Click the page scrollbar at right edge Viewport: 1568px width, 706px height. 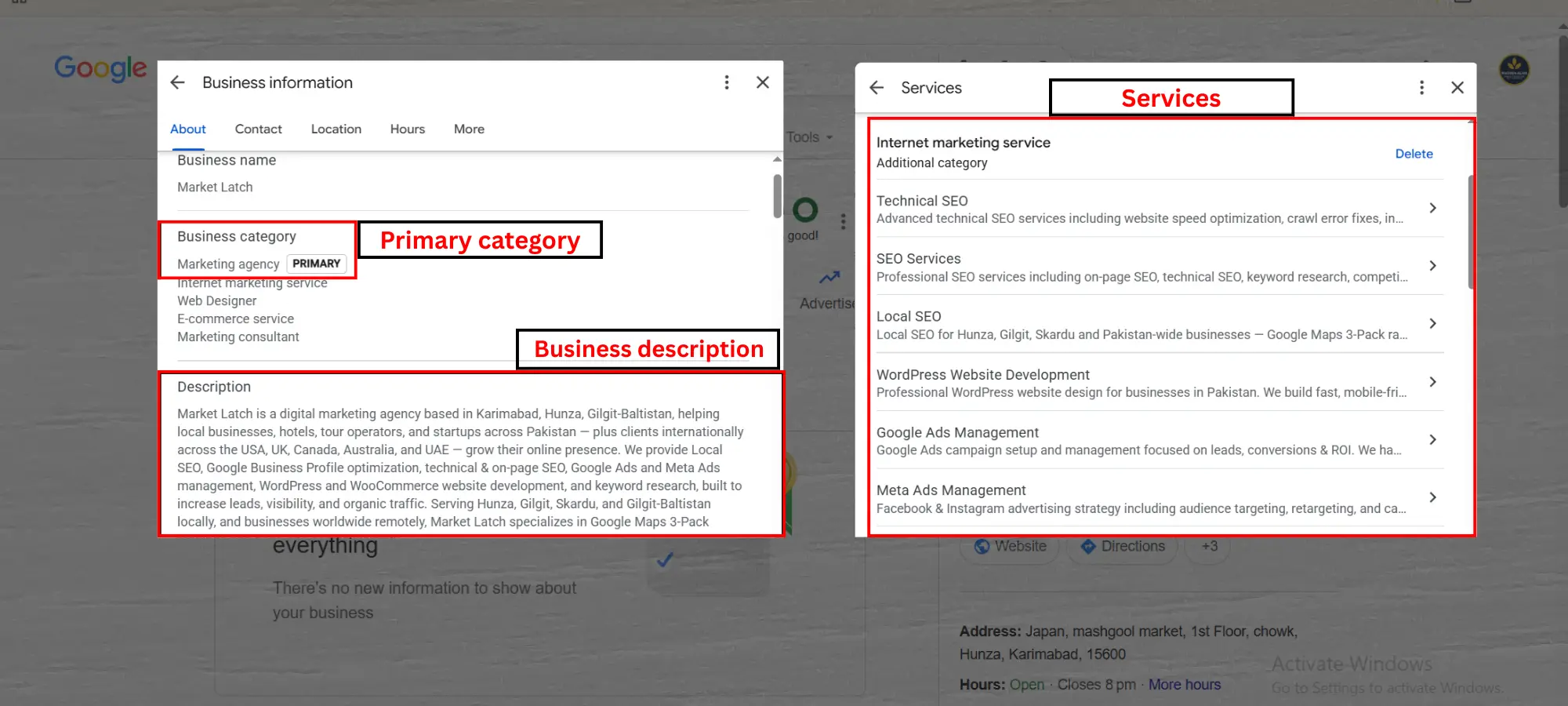[1563, 120]
